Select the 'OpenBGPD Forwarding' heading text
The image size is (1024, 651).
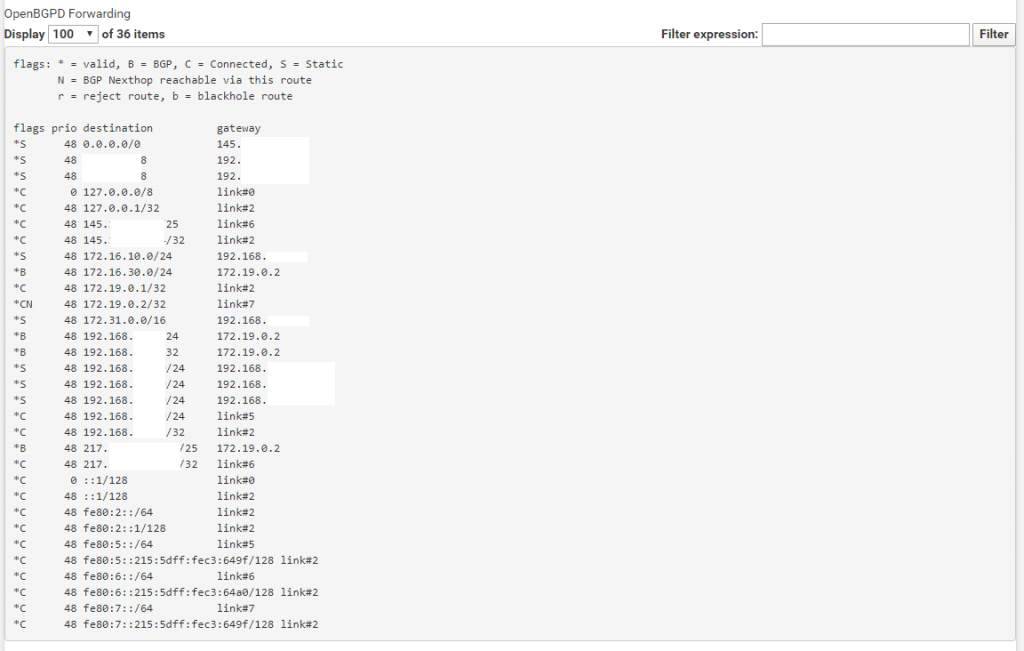(67, 14)
